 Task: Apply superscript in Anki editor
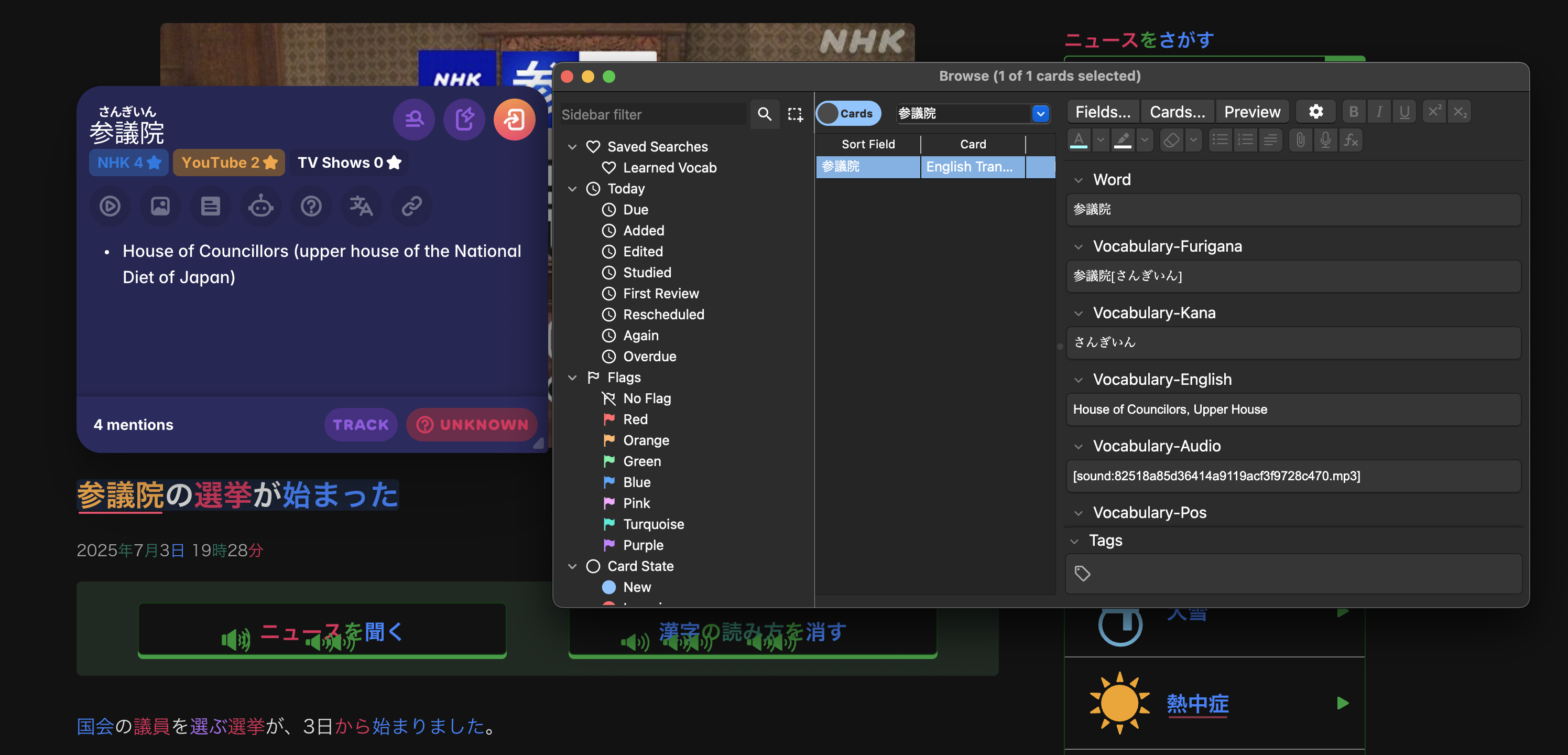pyautogui.click(x=1434, y=112)
